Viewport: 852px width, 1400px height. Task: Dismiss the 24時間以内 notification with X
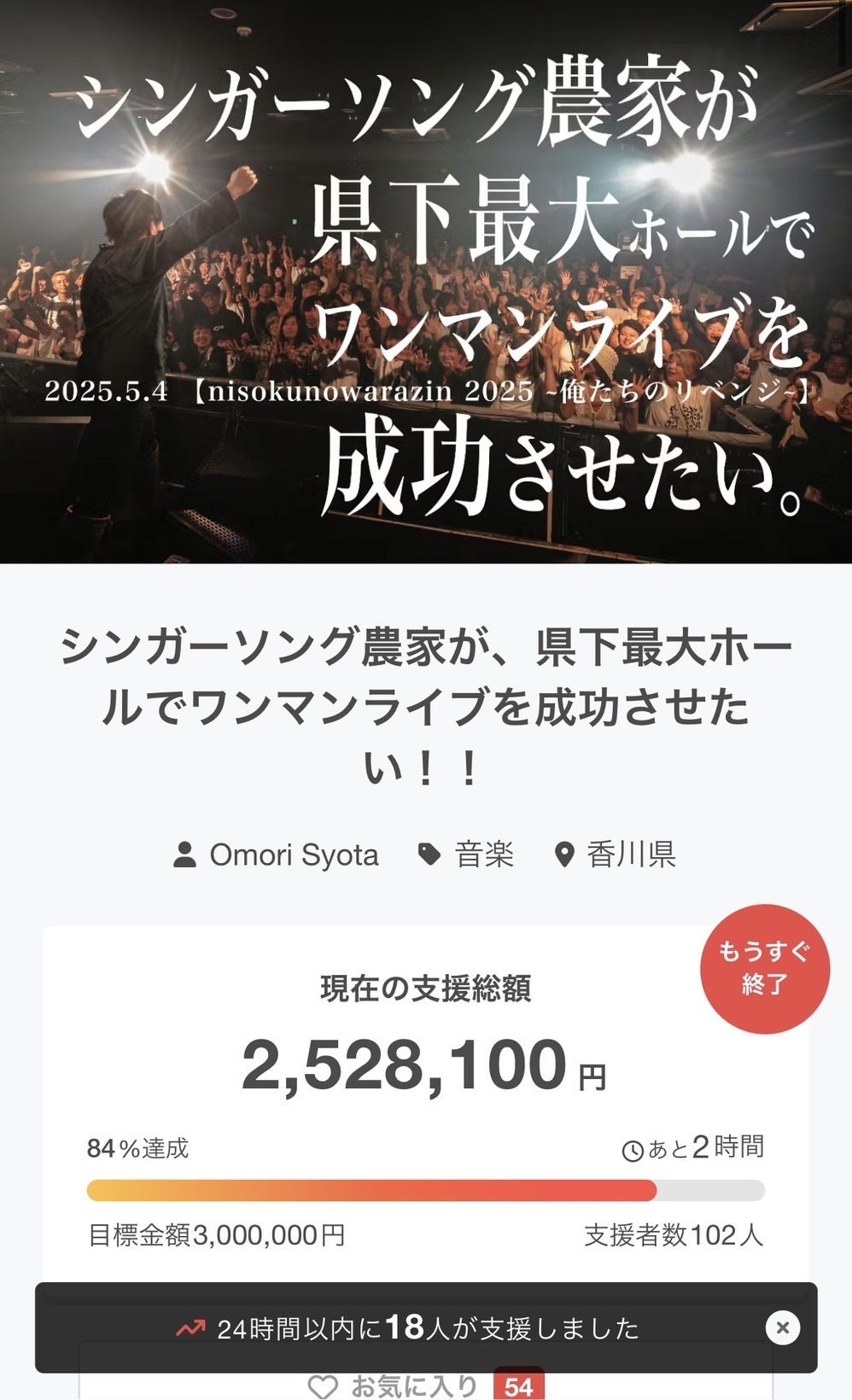[782, 1327]
